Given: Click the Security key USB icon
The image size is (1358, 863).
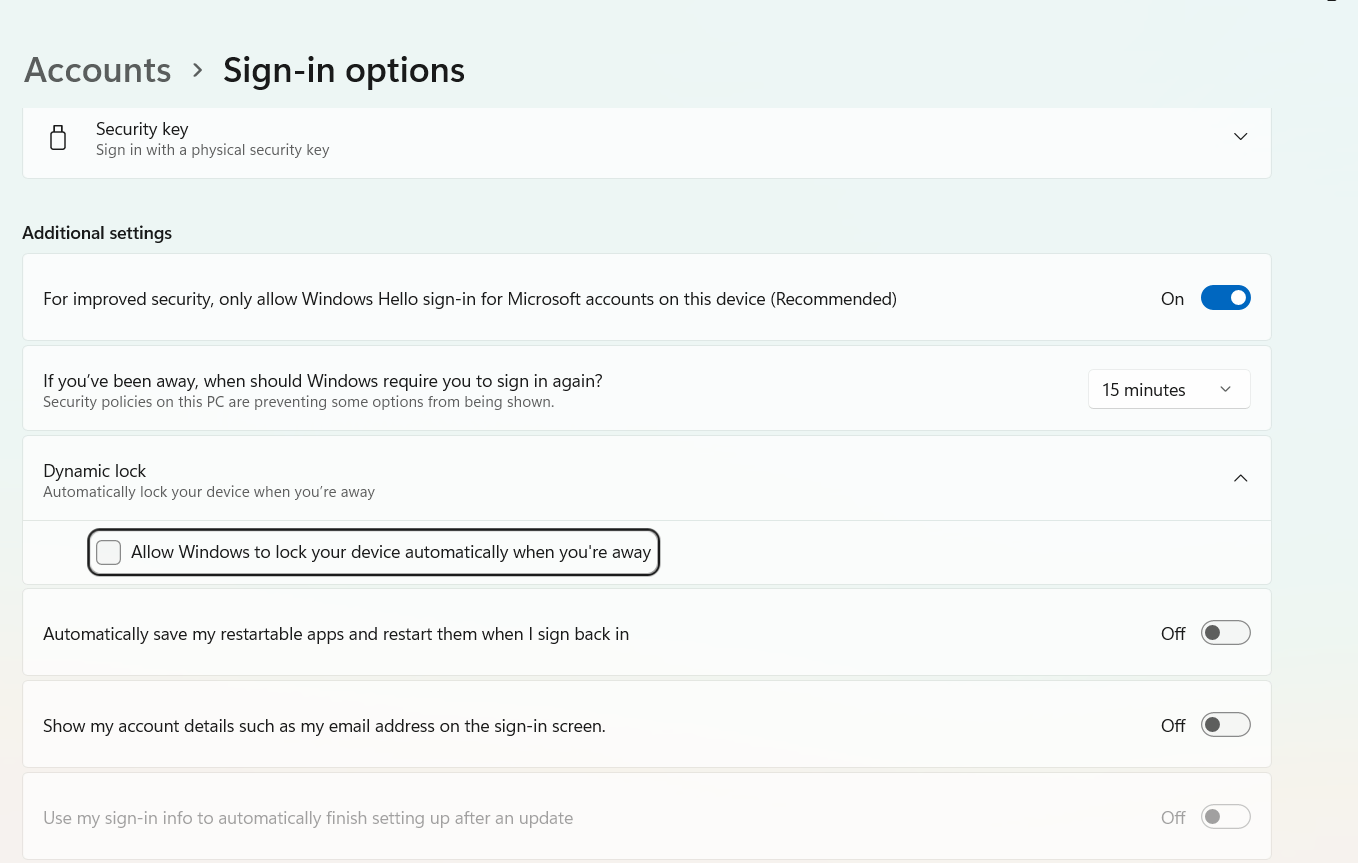Looking at the screenshot, I should pos(58,138).
